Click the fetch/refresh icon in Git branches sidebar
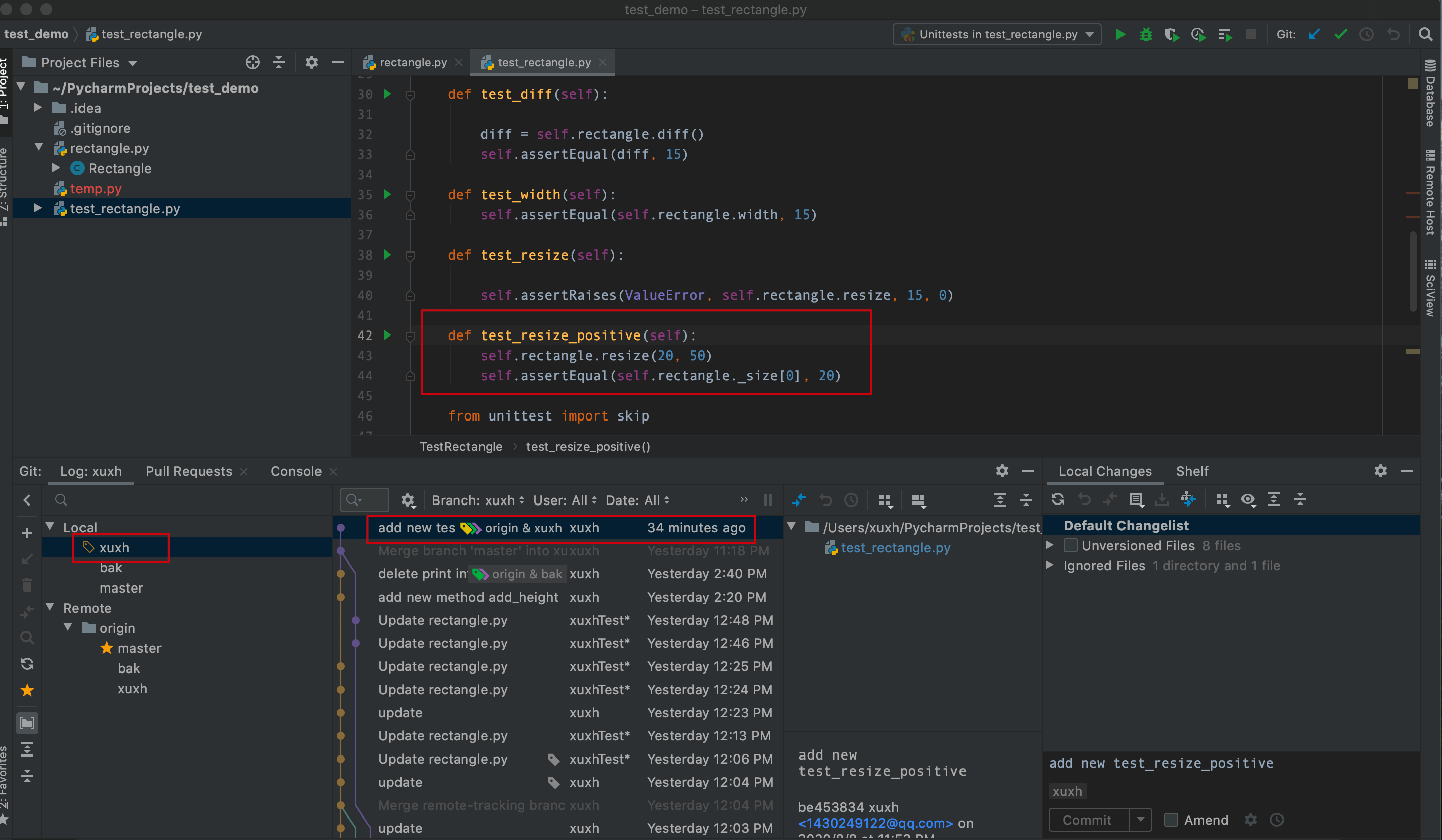Screen dimensions: 1442x840 pyautogui.click(x=27, y=664)
